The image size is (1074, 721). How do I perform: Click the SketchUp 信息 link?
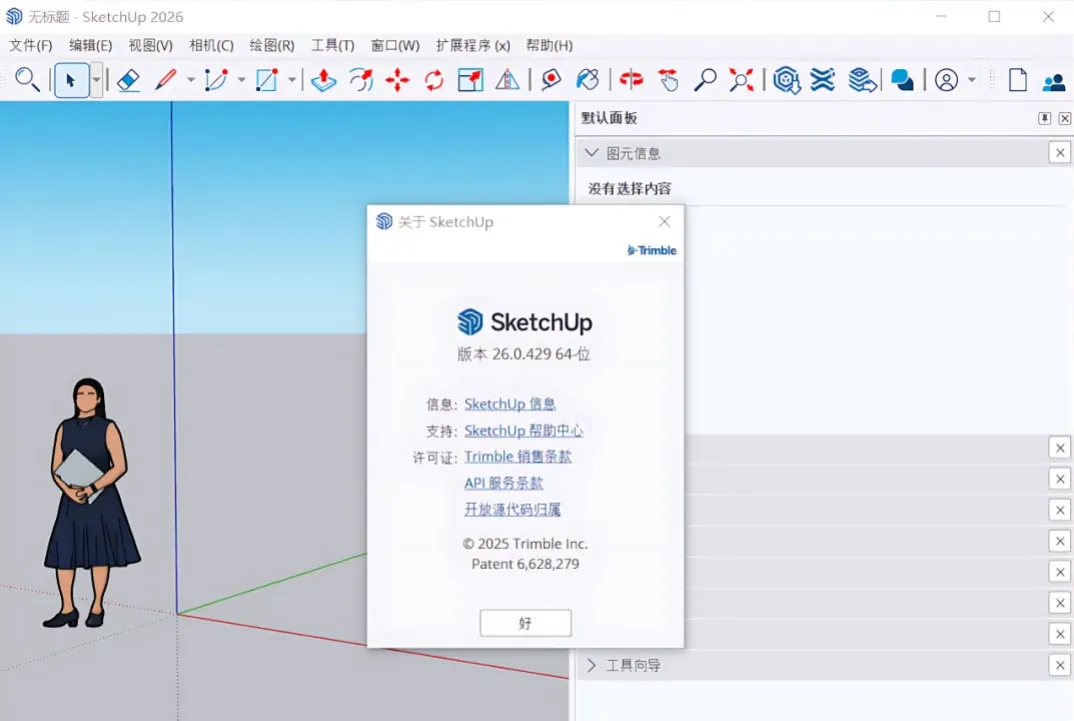510,404
